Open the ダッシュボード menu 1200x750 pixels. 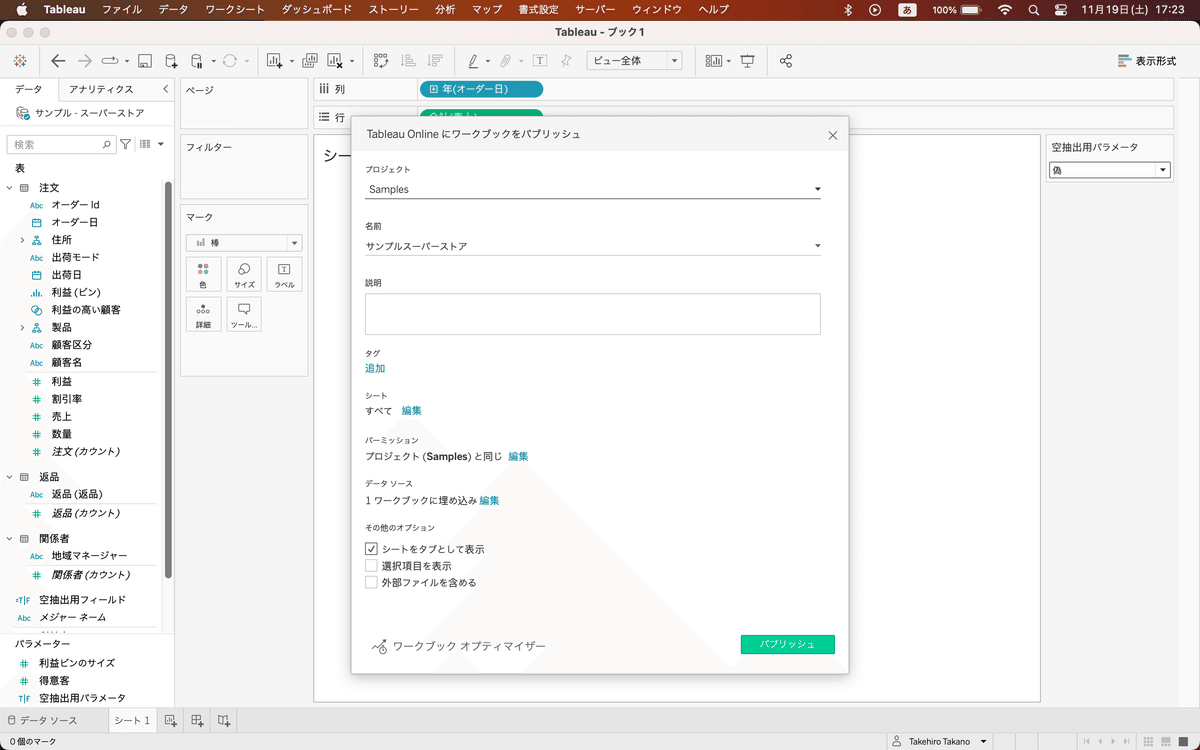317,9
